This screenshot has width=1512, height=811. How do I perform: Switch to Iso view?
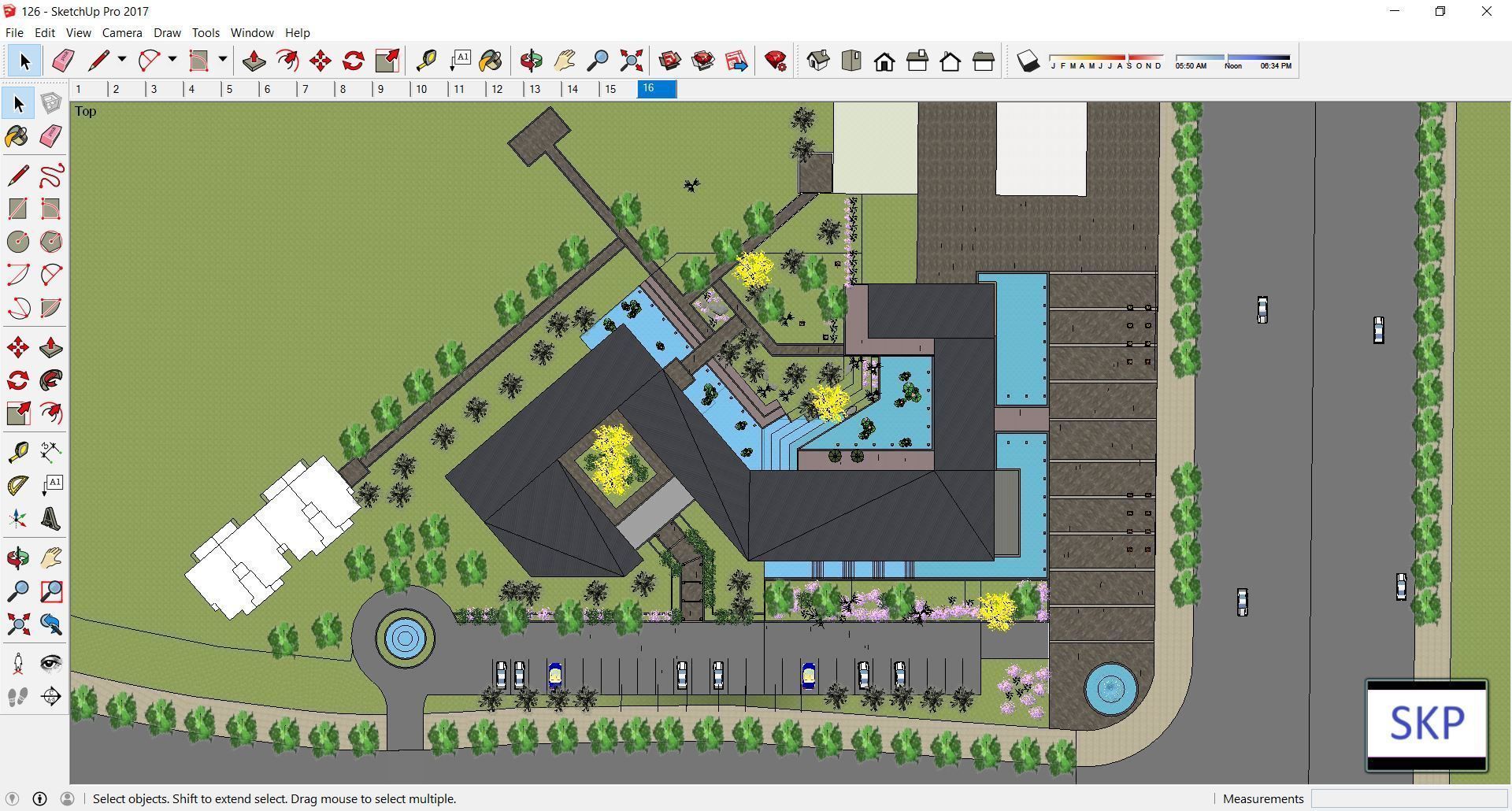(818, 61)
